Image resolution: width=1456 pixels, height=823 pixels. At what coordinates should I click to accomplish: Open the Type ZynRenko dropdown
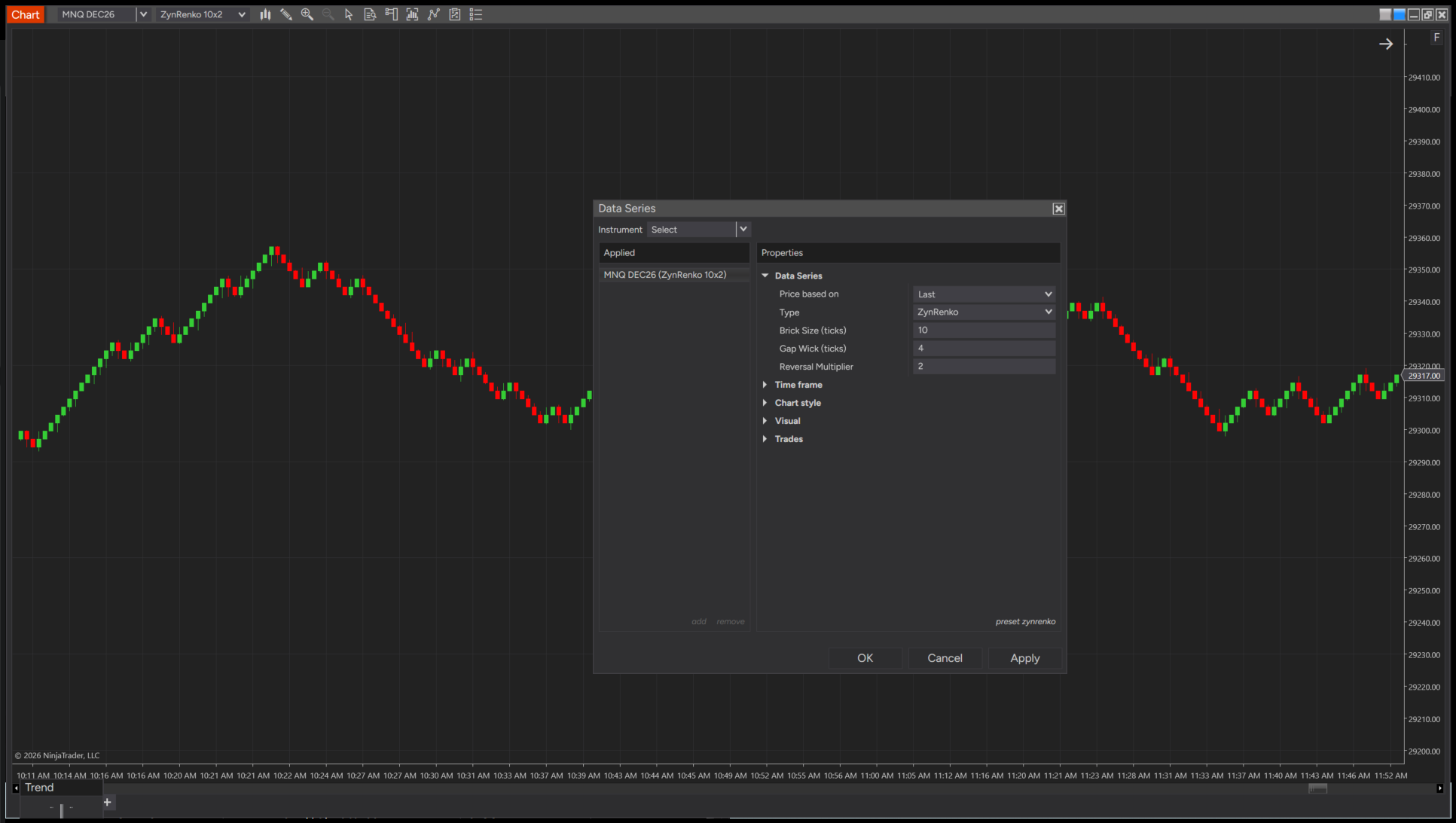(x=984, y=312)
